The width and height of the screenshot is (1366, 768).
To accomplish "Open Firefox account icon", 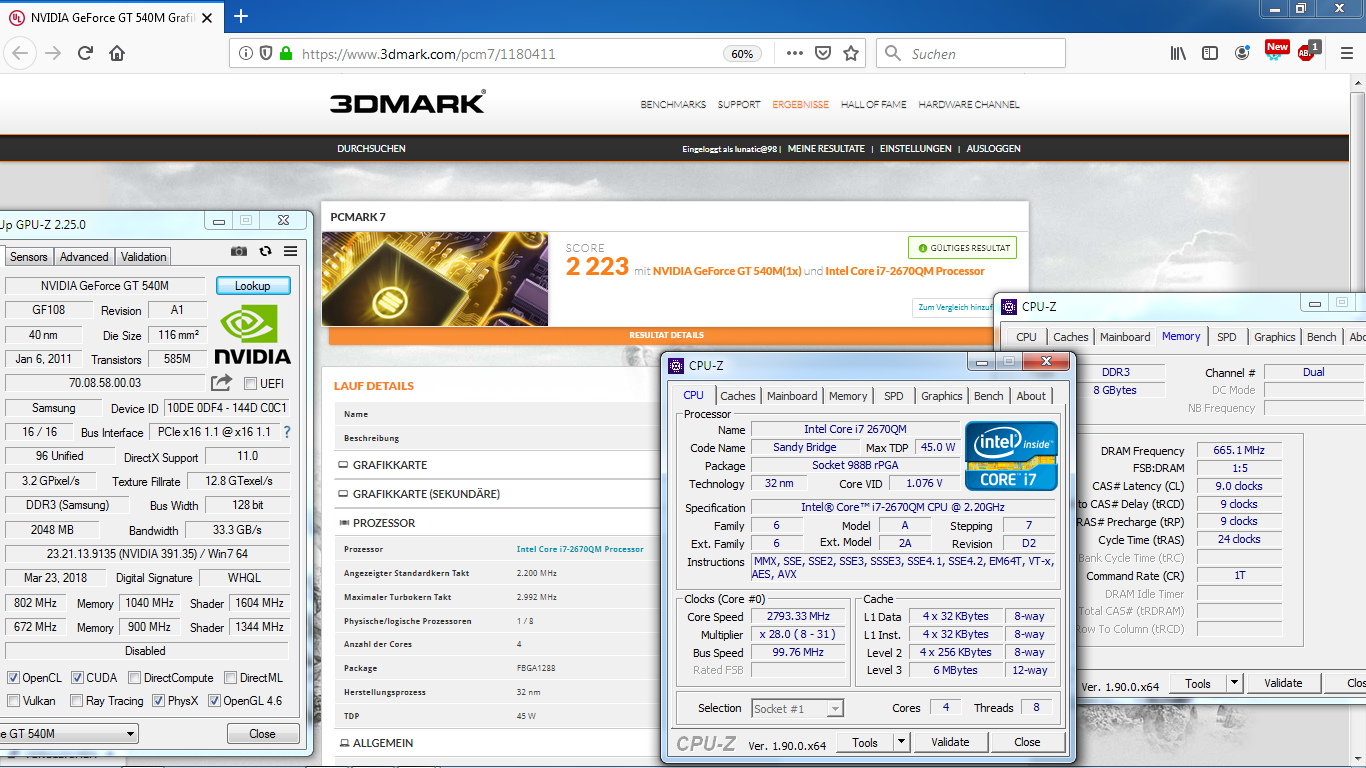I will (1242, 54).
